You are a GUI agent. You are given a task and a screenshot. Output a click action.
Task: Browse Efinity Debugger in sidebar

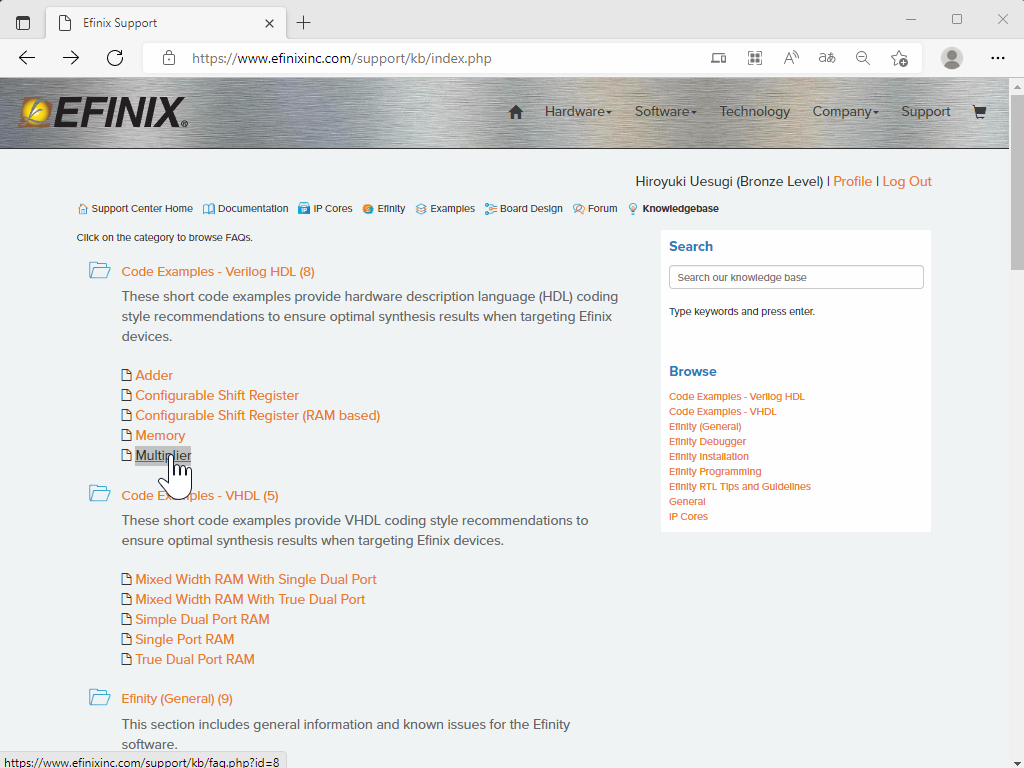(707, 441)
